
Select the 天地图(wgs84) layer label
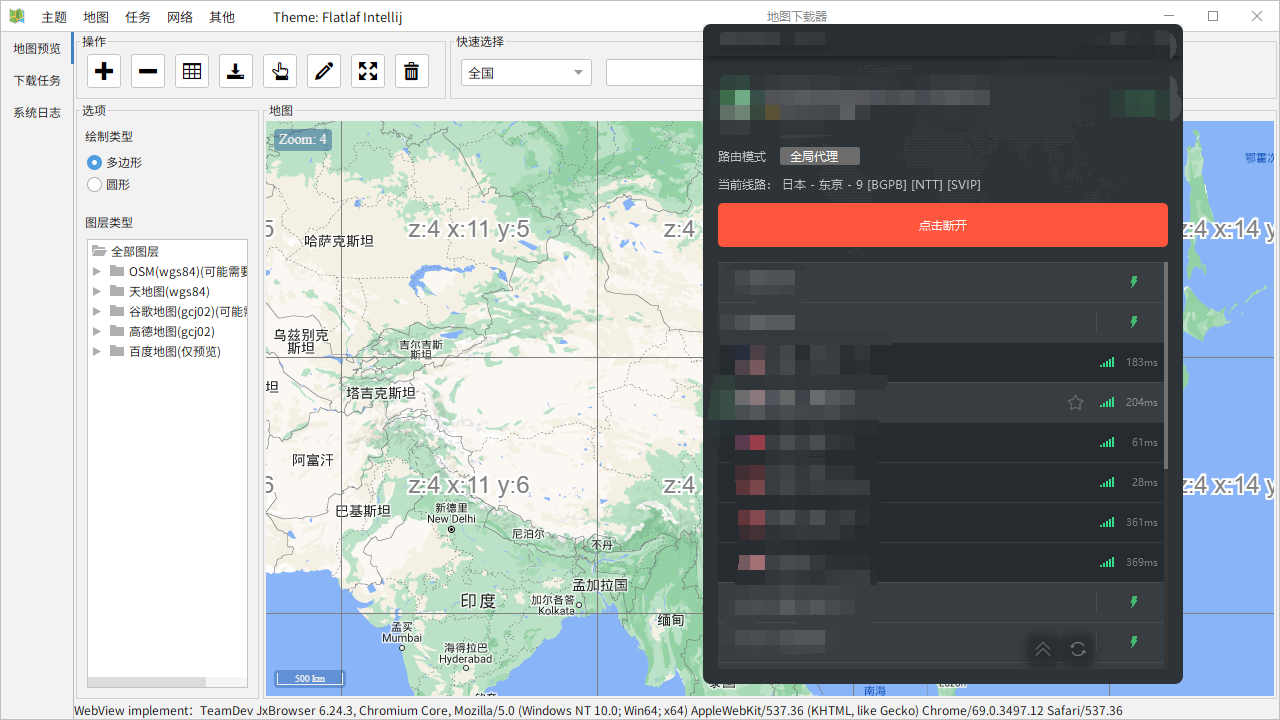coord(169,291)
